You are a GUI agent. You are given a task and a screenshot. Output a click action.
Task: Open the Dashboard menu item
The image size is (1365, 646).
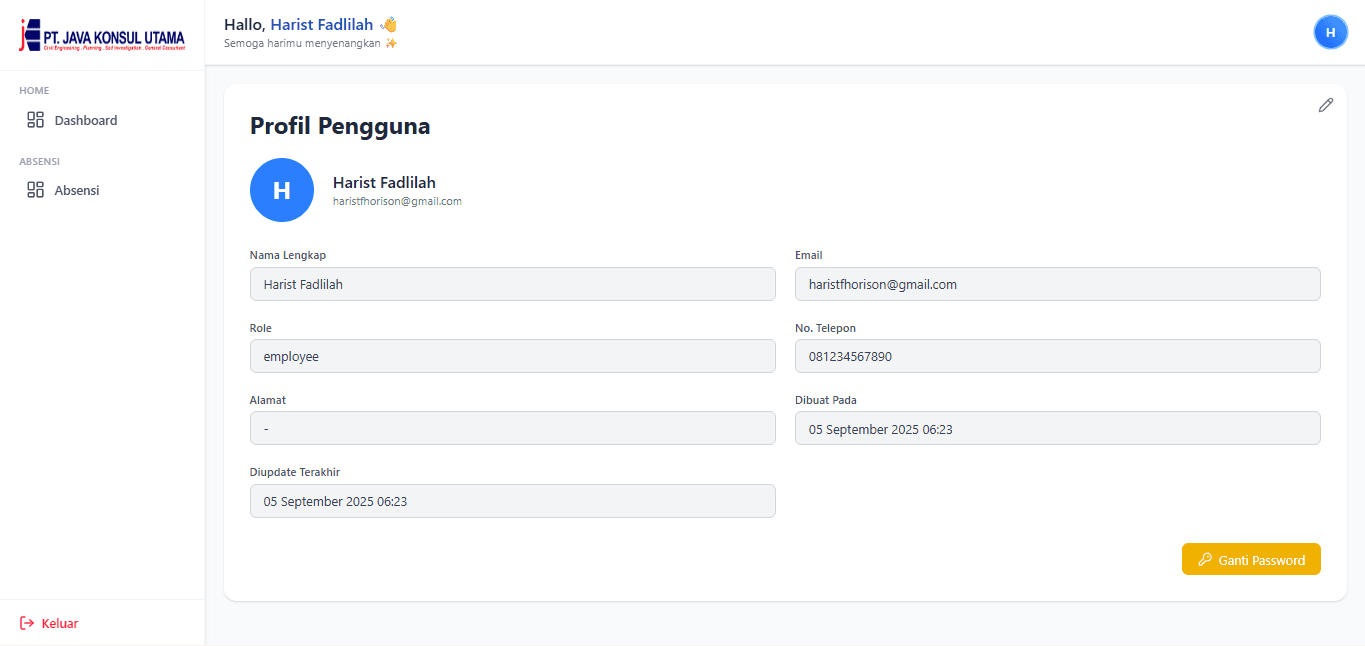[86, 120]
